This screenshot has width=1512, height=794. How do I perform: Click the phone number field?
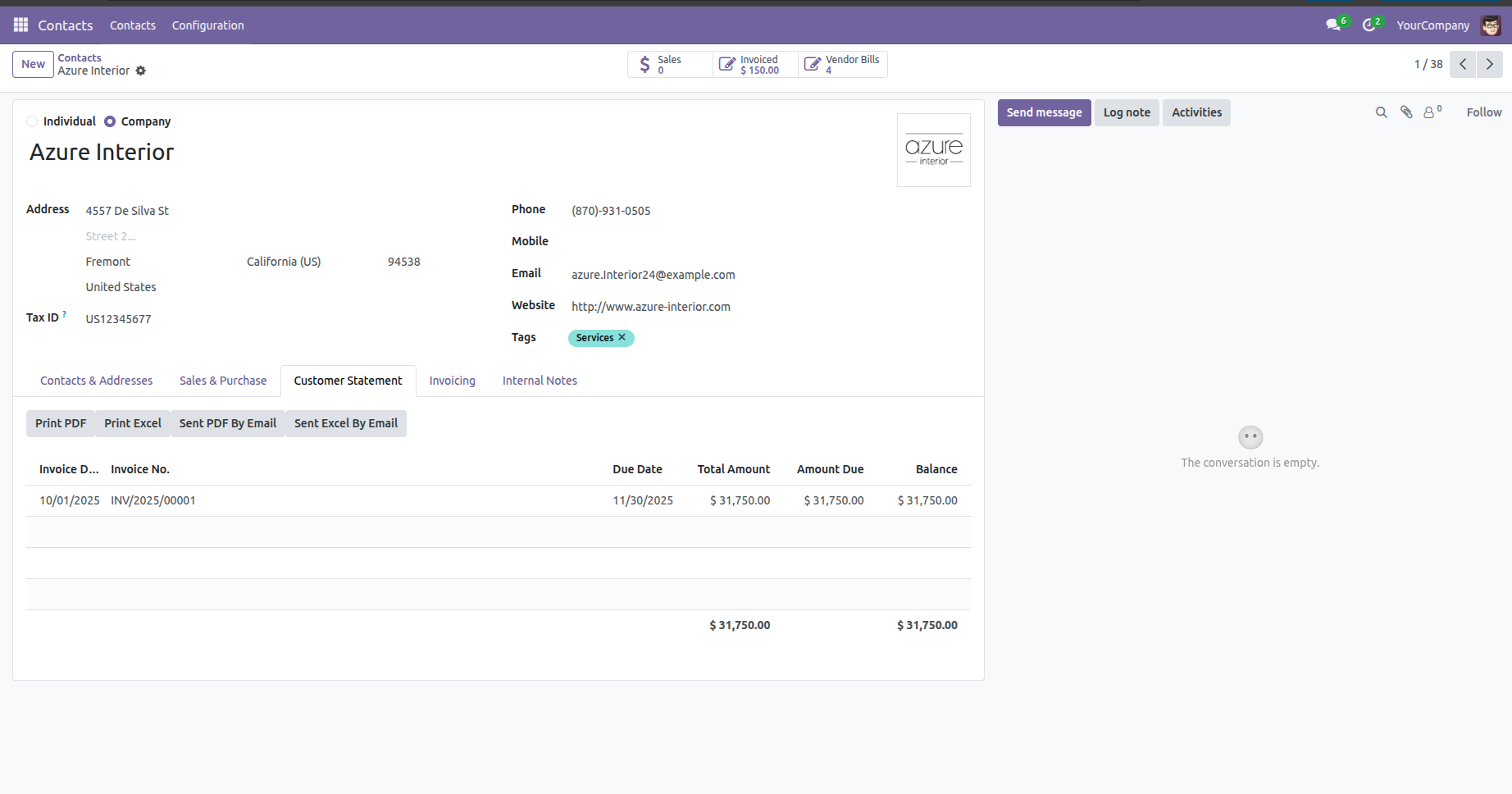pyautogui.click(x=769, y=211)
